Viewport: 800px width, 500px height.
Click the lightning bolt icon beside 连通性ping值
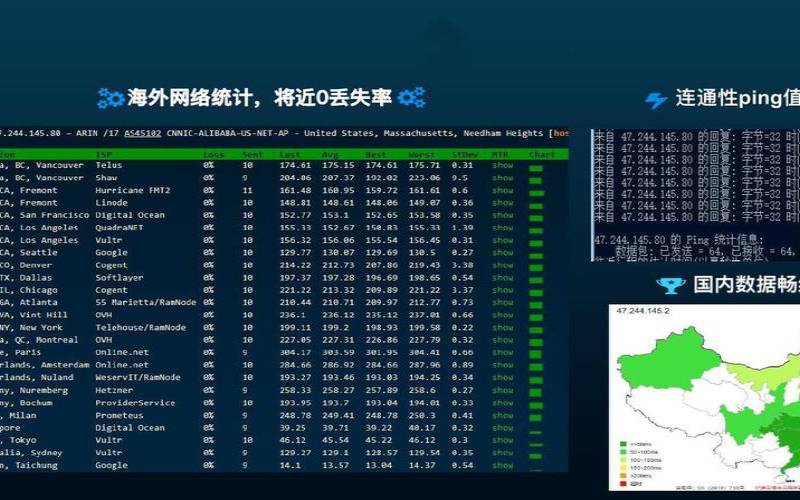(656, 100)
